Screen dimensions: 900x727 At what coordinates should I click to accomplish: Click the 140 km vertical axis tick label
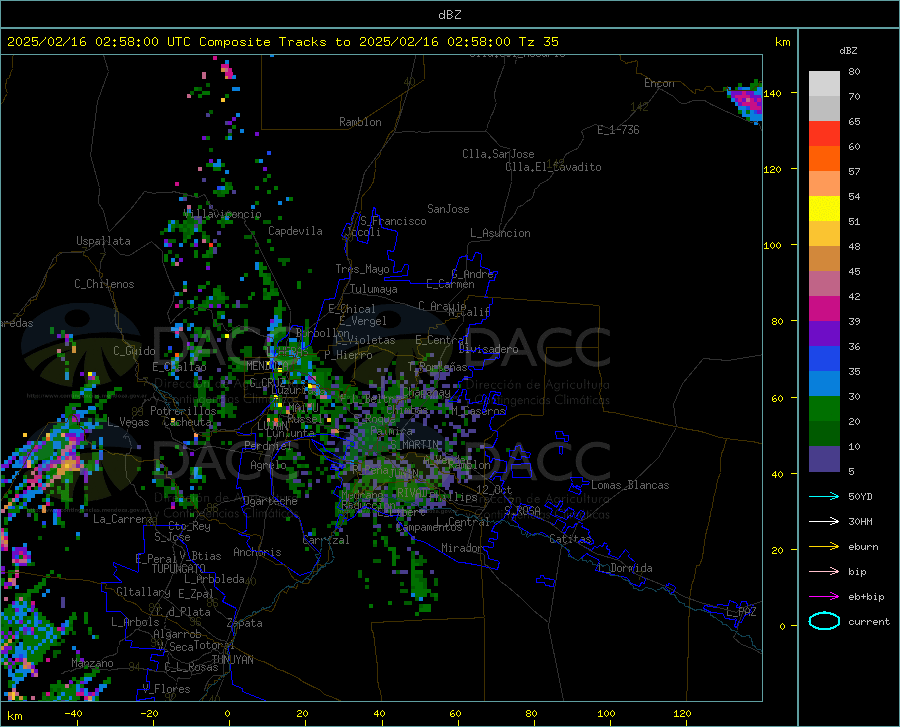point(773,93)
